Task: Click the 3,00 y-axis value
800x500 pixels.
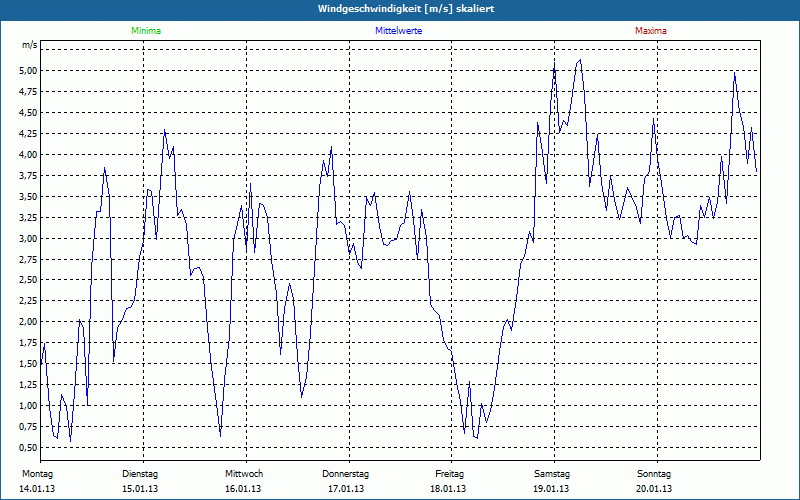Action: click(29, 238)
